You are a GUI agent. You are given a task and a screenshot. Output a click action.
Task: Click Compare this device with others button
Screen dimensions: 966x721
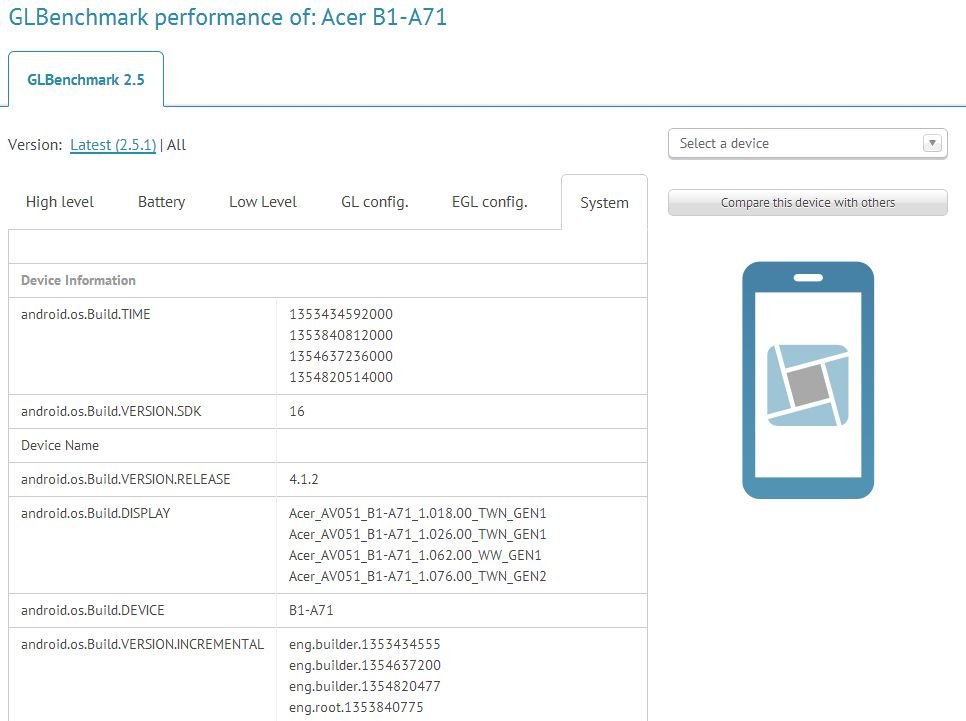[808, 203]
